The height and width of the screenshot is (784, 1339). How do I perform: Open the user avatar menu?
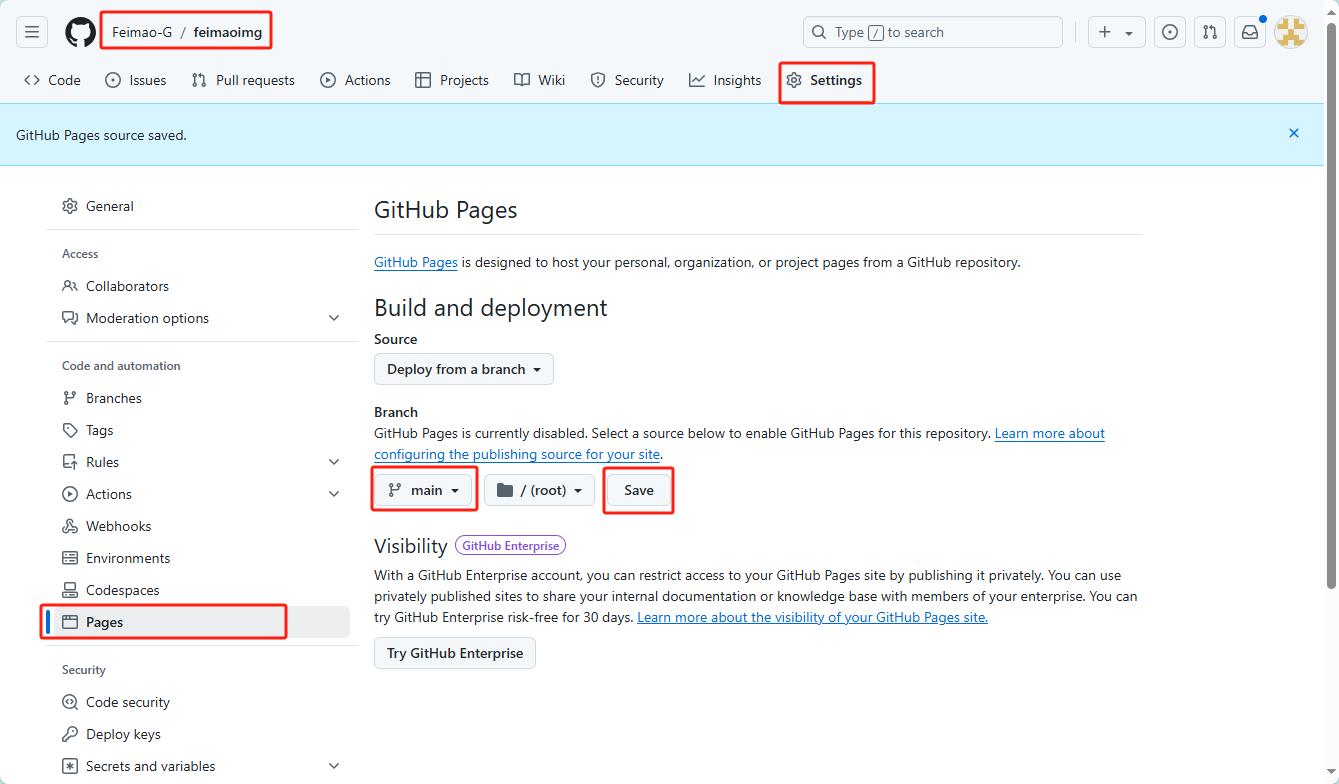pos(1290,32)
